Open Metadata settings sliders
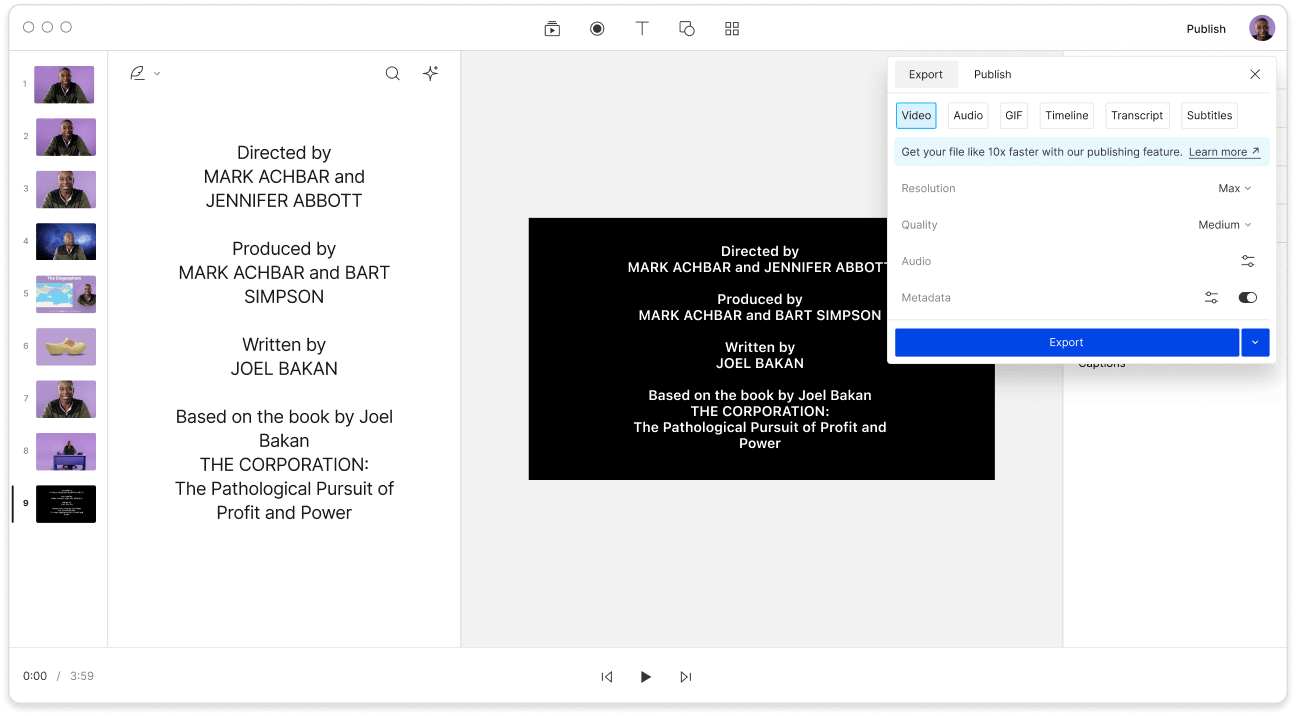This screenshot has height=716, width=1296. pyautogui.click(x=1211, y=297)
